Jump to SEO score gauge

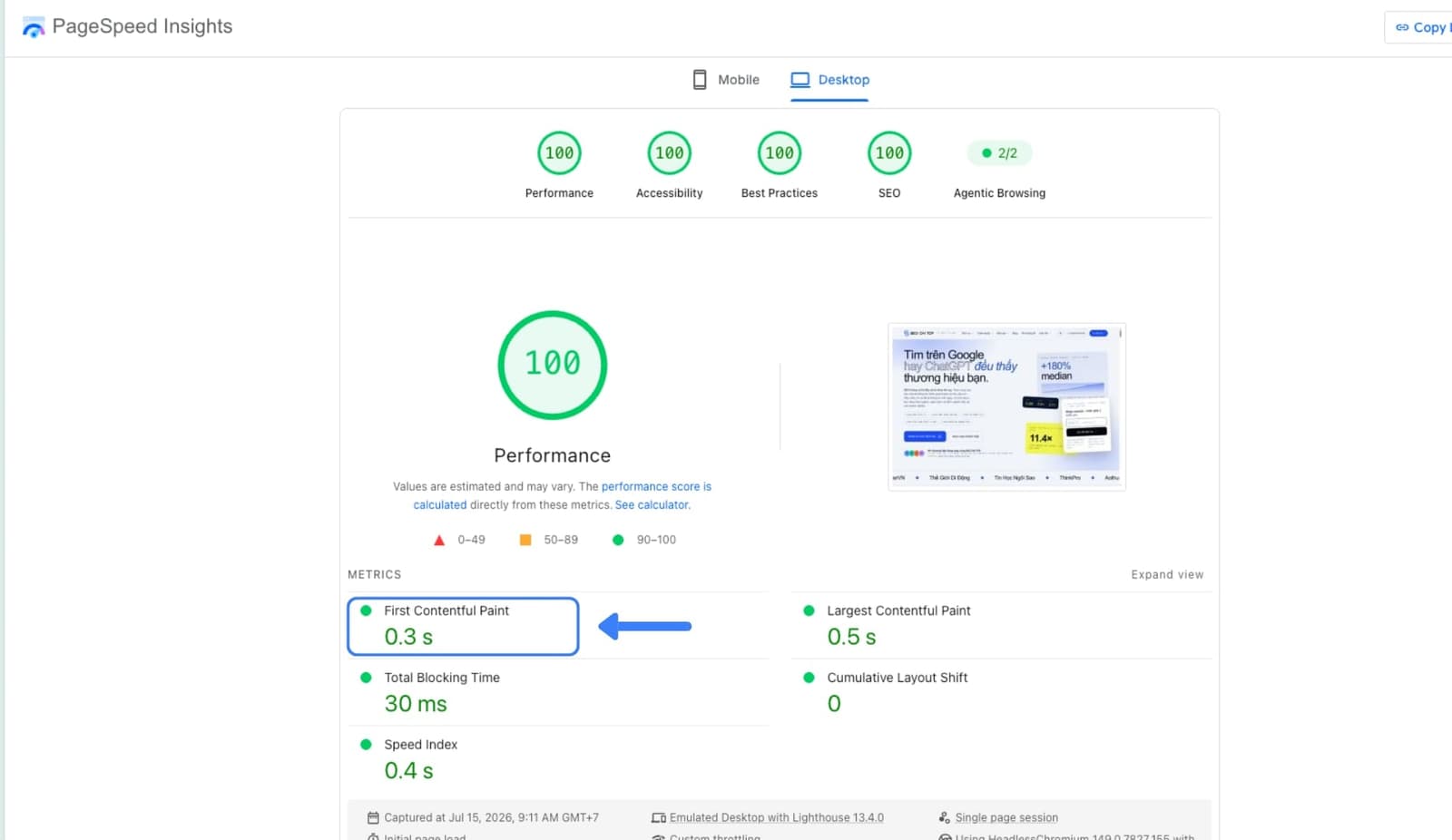pos(889,153)
